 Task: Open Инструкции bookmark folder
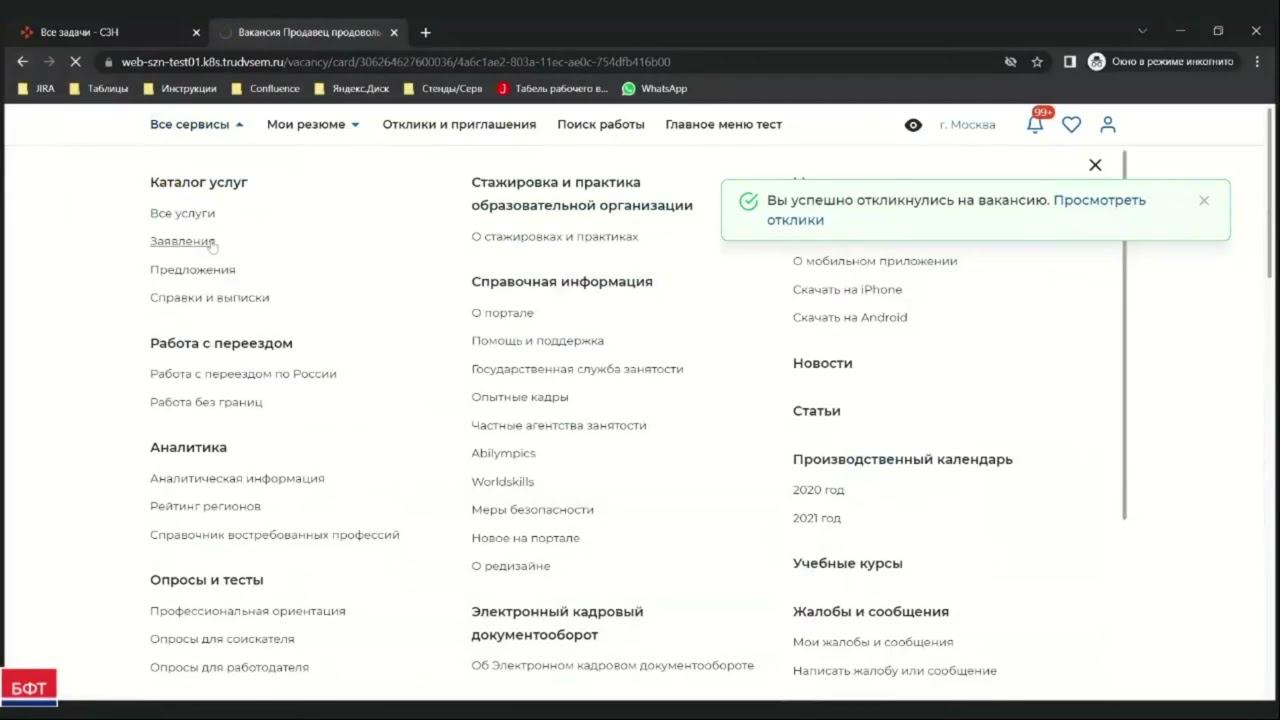(x=180, y=88)
